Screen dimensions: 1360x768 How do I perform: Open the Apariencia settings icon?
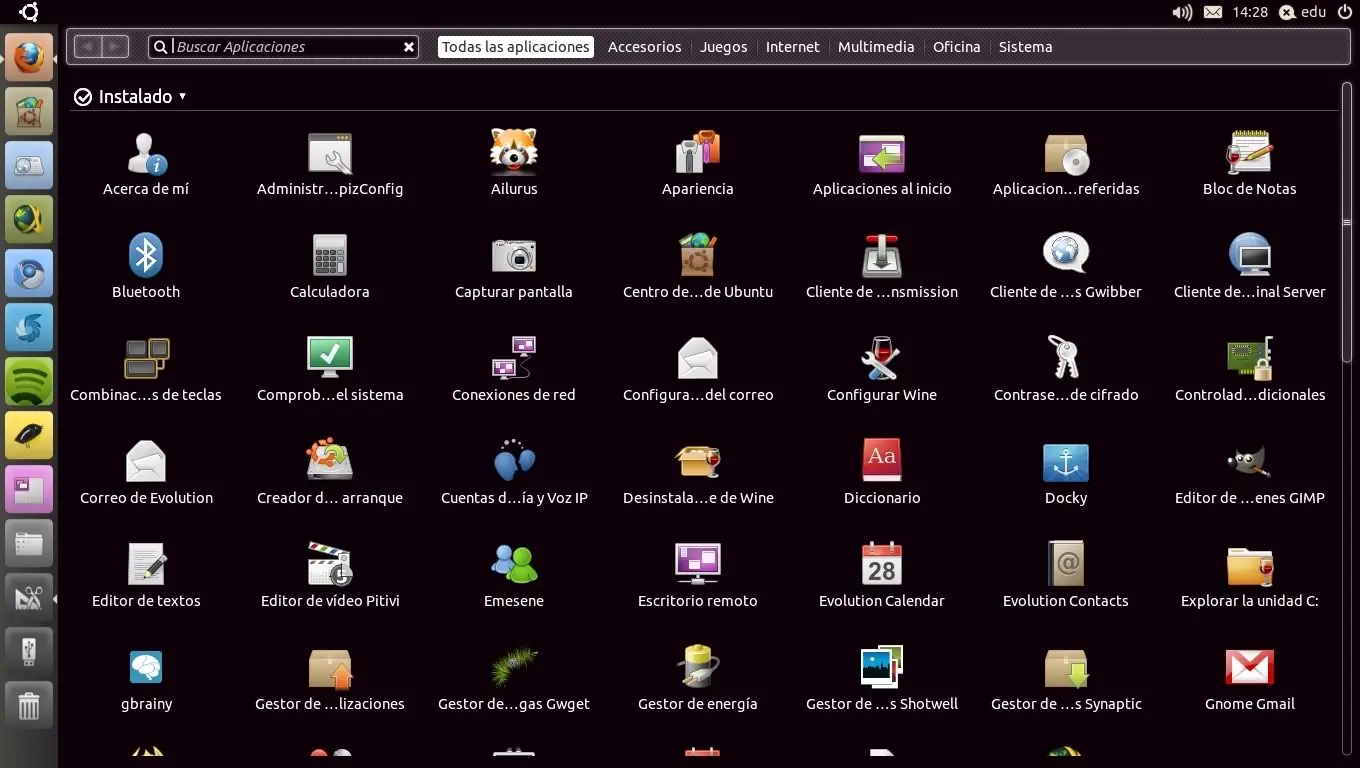click(x=698, y=152)
